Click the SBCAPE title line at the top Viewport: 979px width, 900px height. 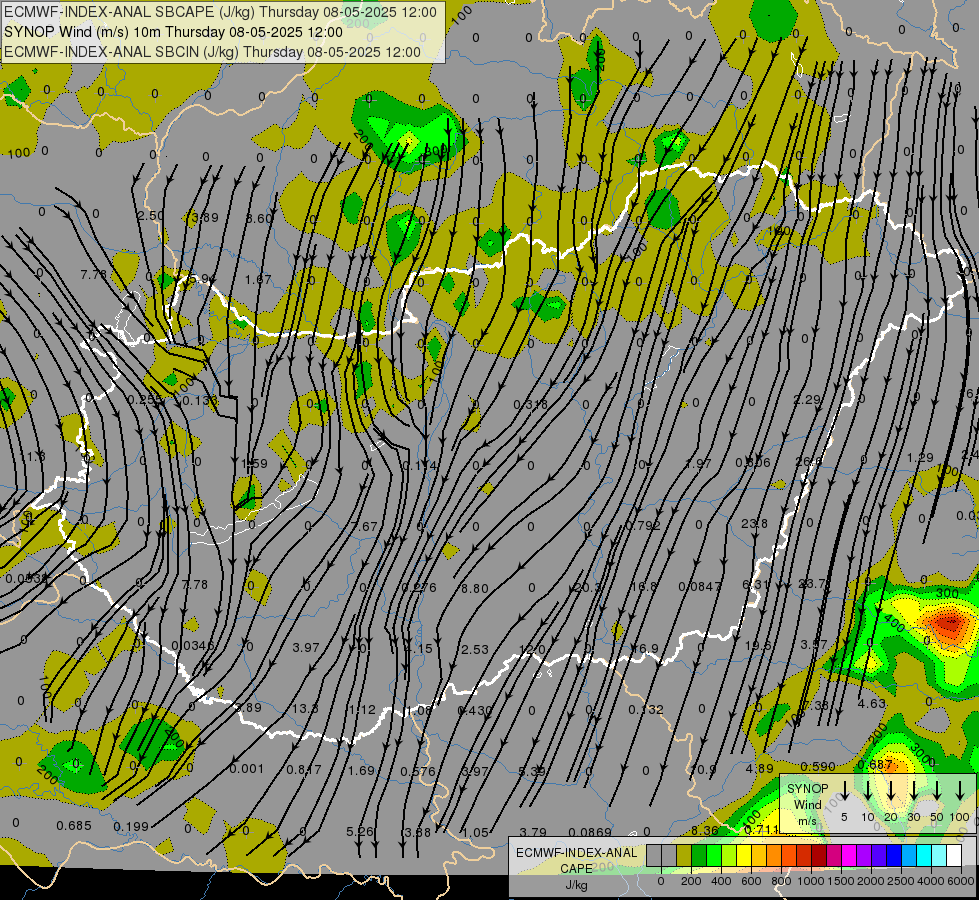coord(220,12)
